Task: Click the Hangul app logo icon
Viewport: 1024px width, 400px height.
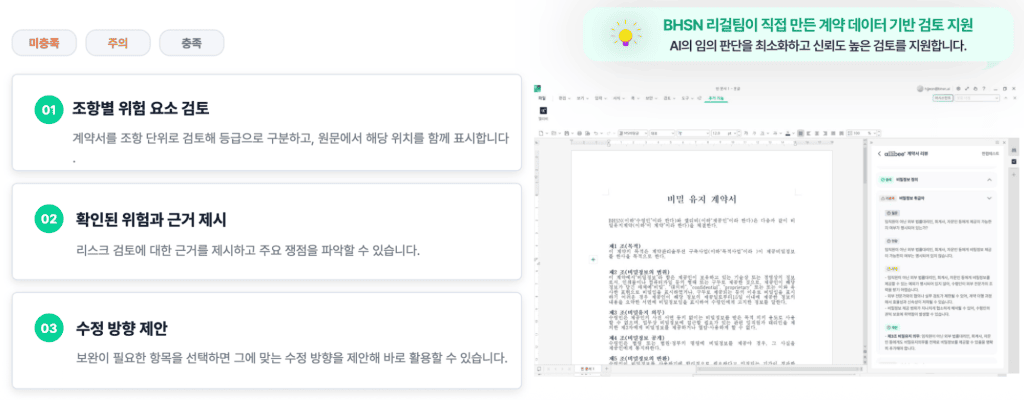Action: click(x=537, y=88)
